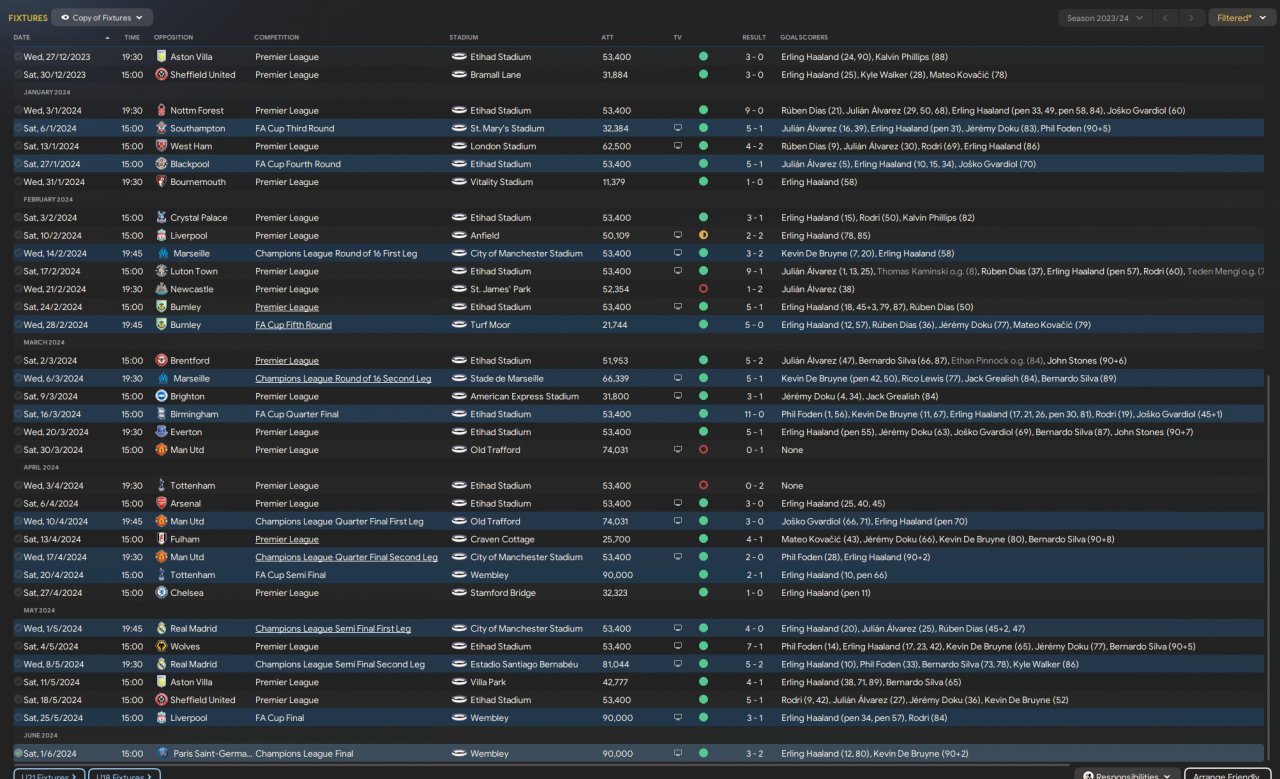
Task: Click the Sheffield United badge on 30/12/2023
Action: coord(162,75)
